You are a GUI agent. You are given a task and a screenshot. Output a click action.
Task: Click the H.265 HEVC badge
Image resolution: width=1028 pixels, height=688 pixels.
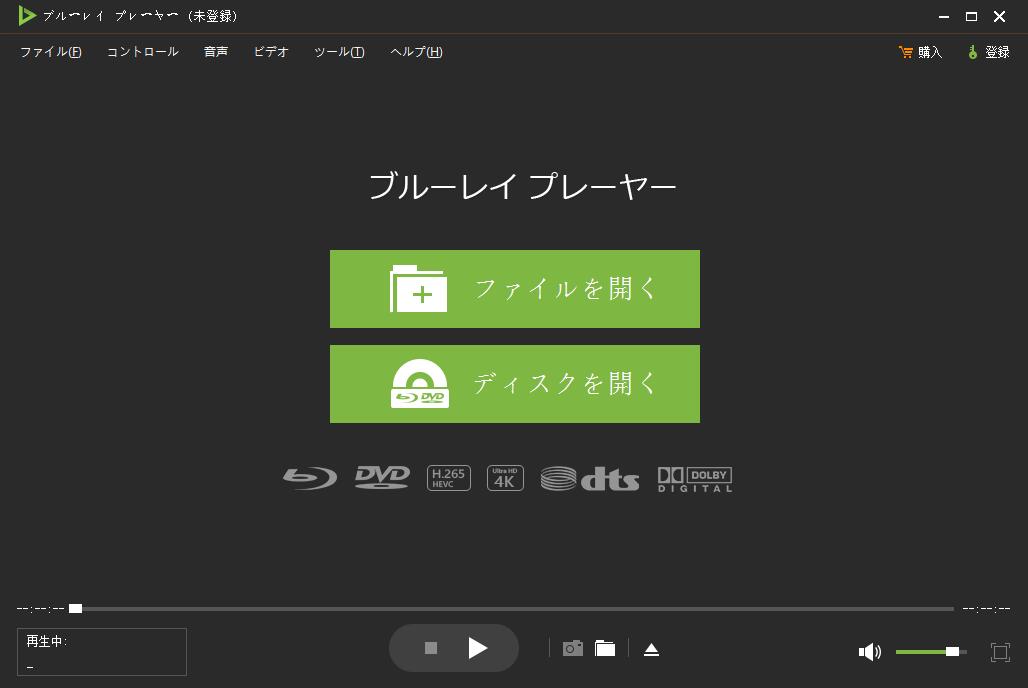coord(448,478)
